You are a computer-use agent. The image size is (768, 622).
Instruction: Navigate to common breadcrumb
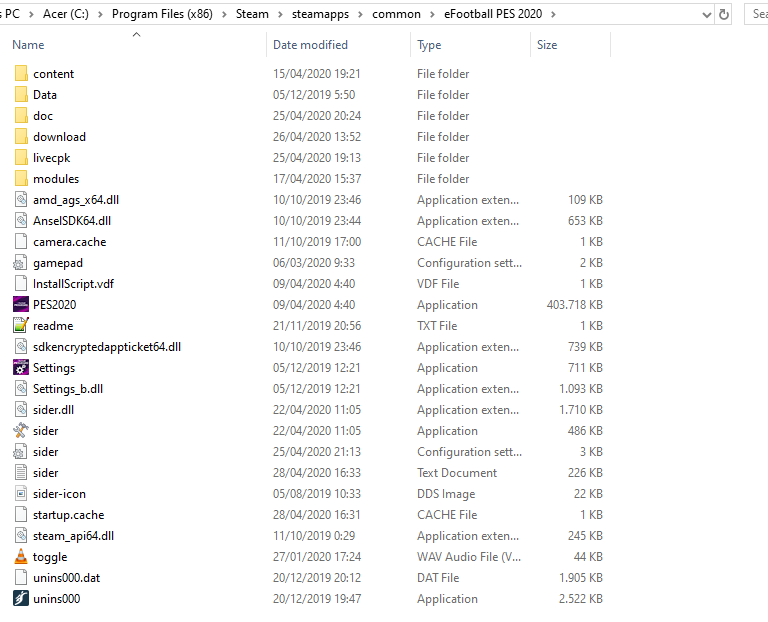396,14
